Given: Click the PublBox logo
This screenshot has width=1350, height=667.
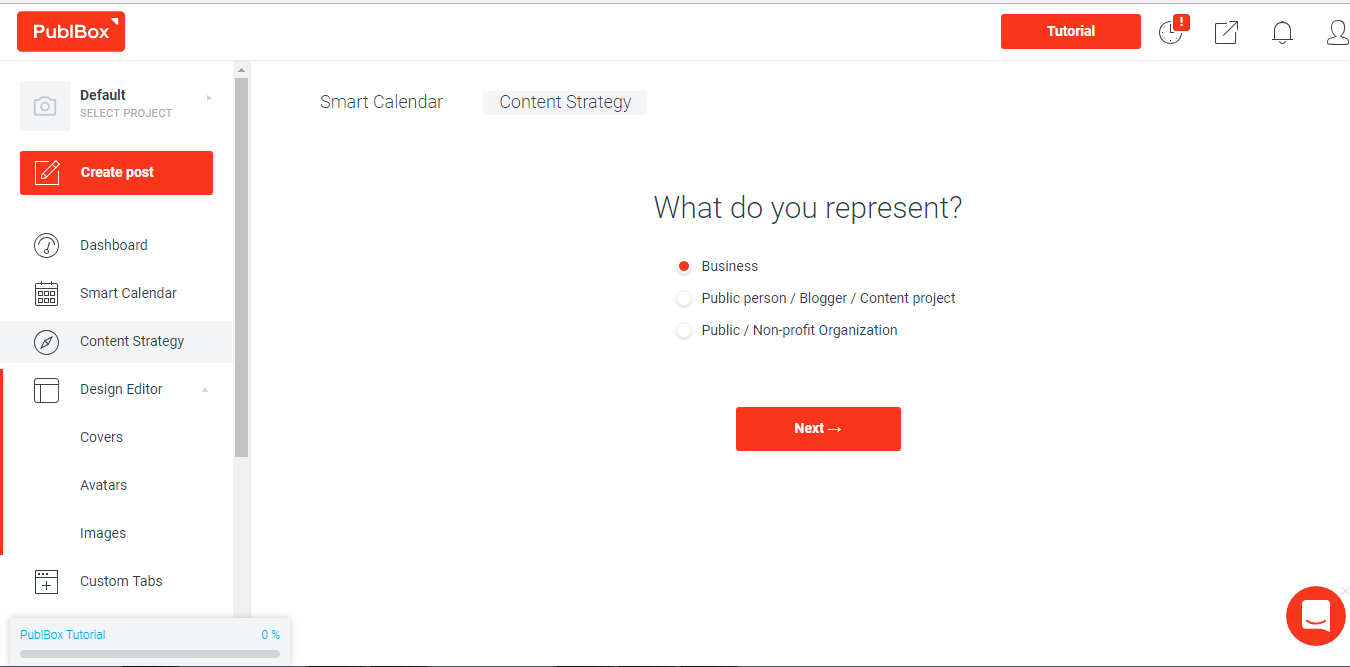Looking at the screenshot, I should pyautogui.click(x=71, y=32).
